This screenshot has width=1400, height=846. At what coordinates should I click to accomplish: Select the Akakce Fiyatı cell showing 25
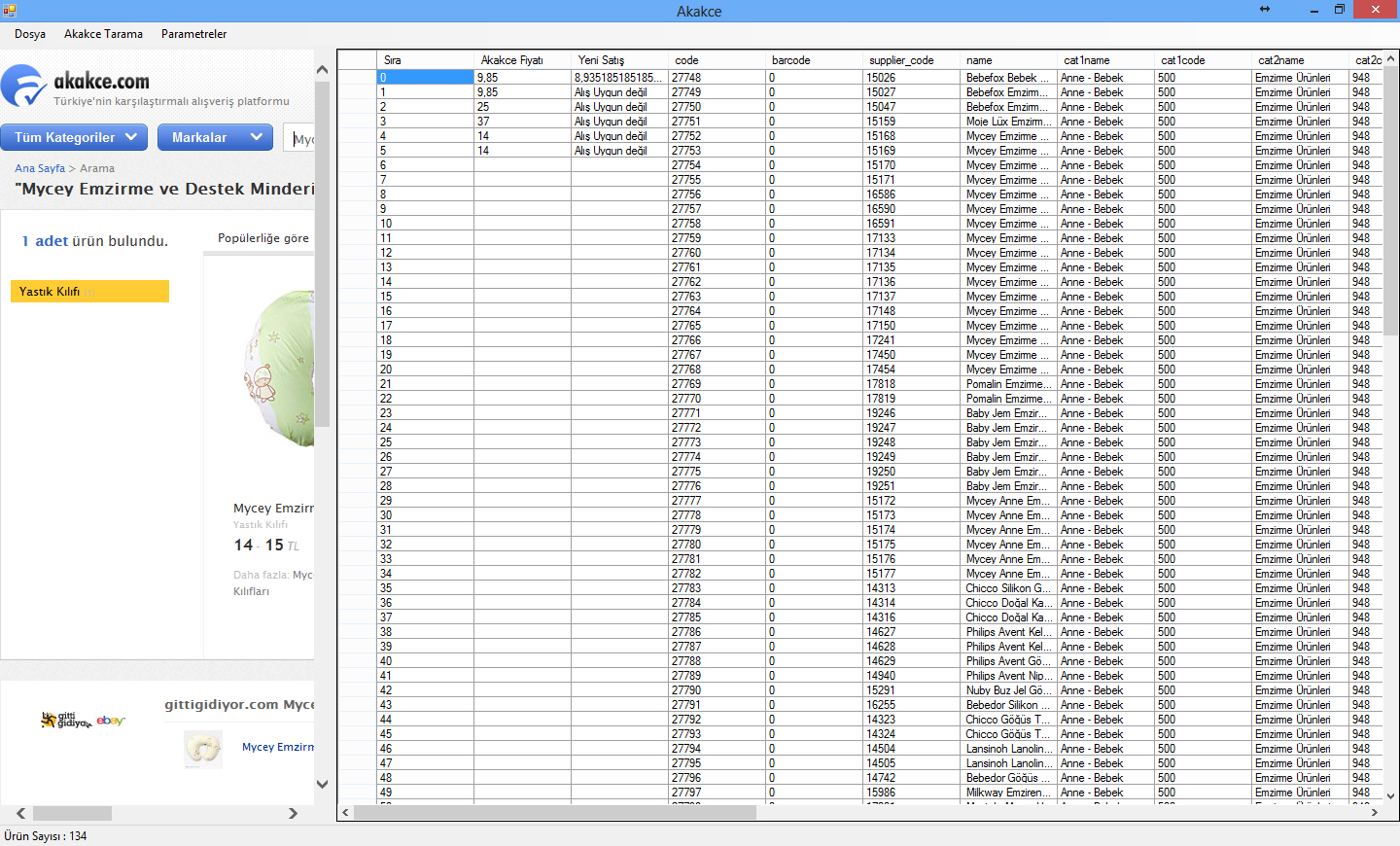pyautogui.click(x=523, y=107)
